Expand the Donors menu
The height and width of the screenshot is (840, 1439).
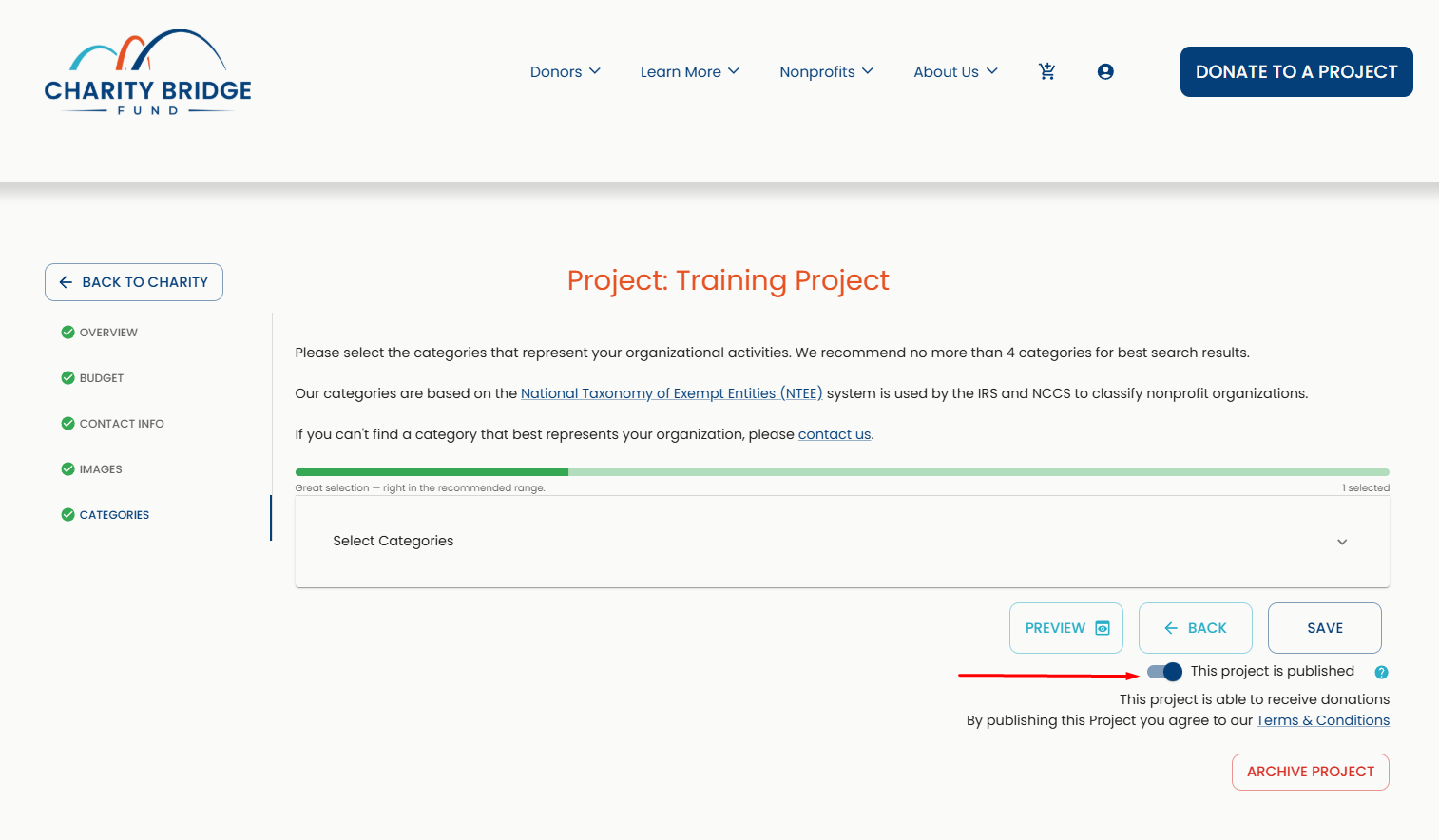[566, 71]
